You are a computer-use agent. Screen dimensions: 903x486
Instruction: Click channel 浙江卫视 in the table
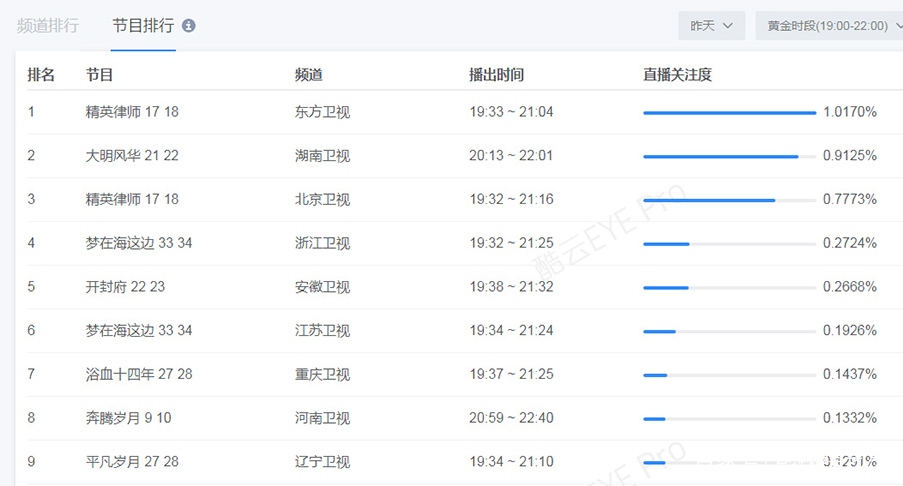322,243
